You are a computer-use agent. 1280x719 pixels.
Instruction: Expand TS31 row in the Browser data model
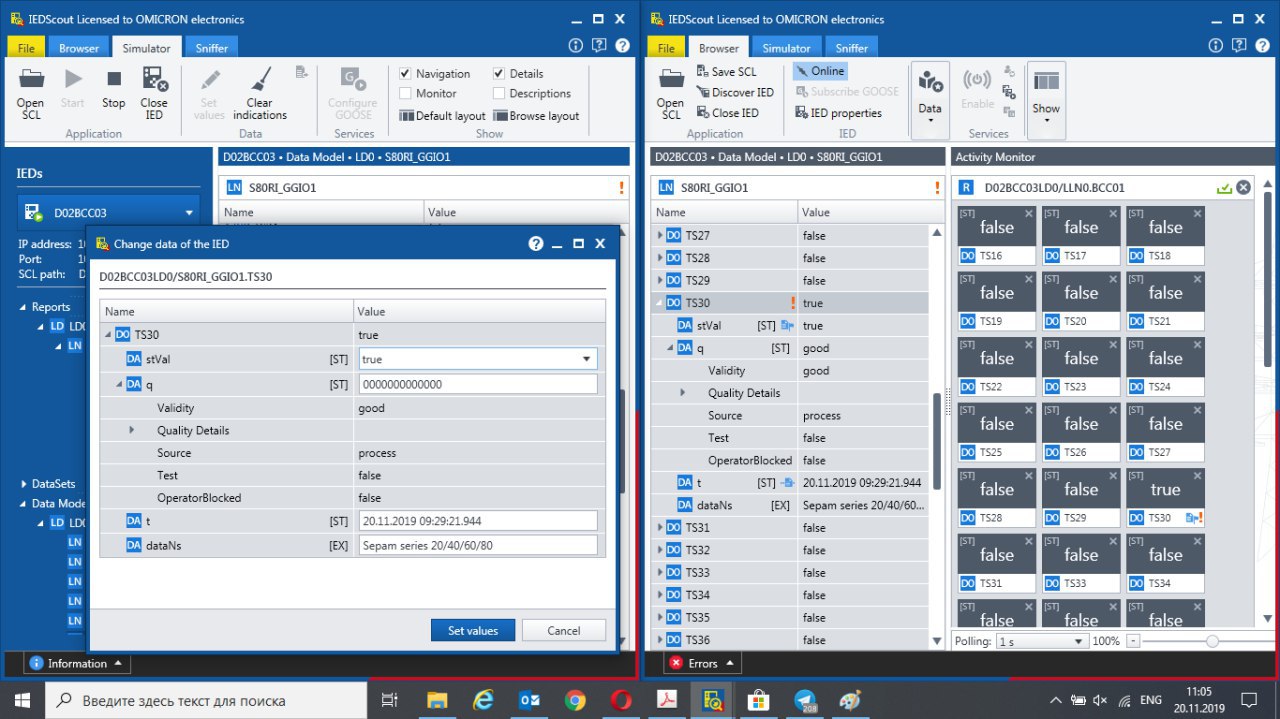659,528
